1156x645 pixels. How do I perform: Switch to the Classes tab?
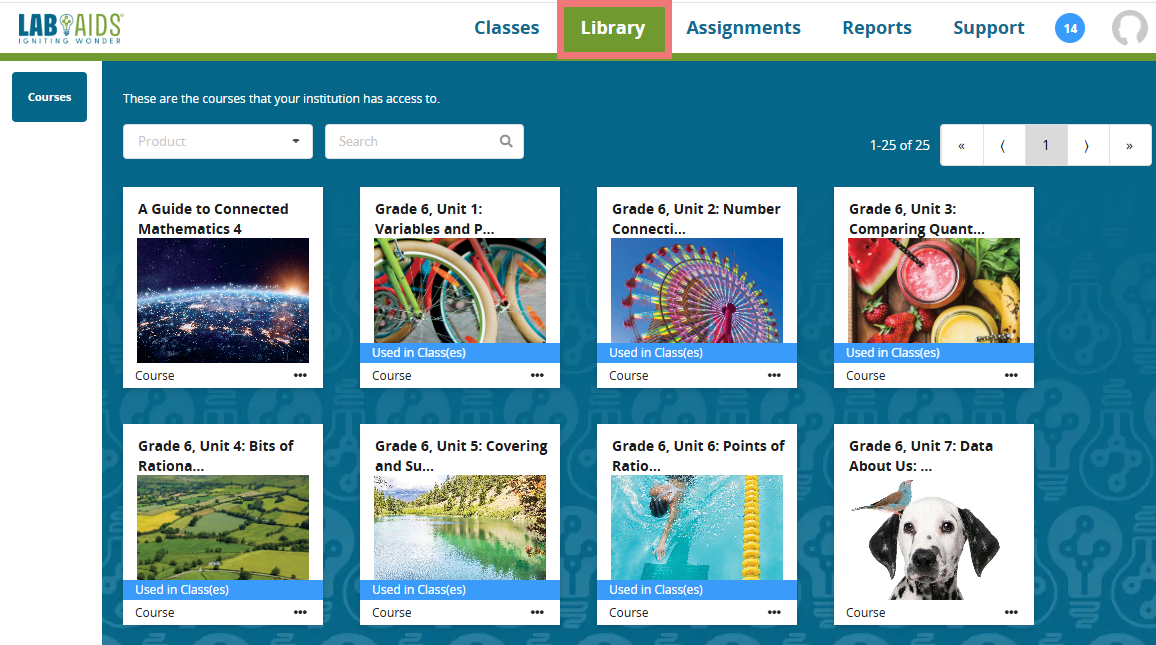[x=506, y=28]
